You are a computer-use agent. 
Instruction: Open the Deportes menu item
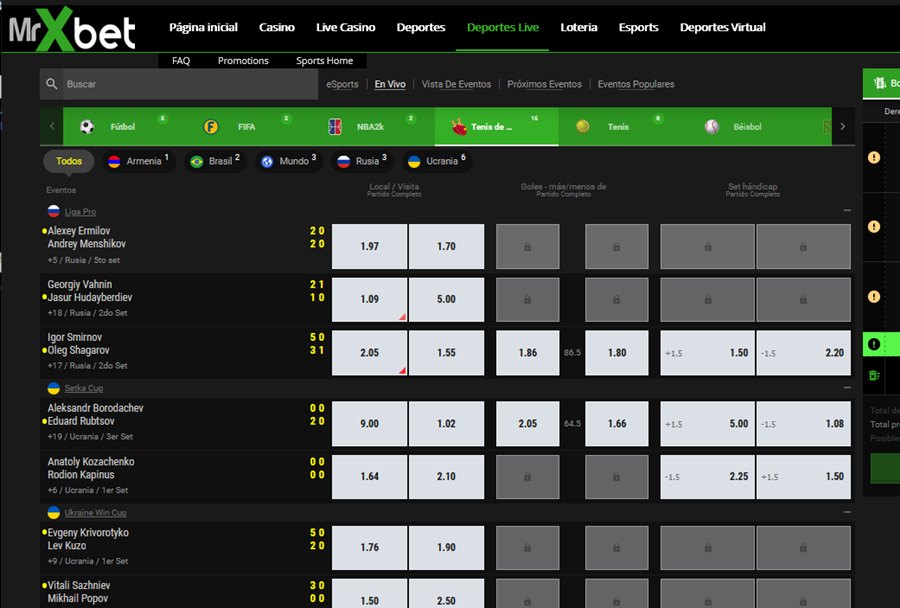[x=421, y=27]
